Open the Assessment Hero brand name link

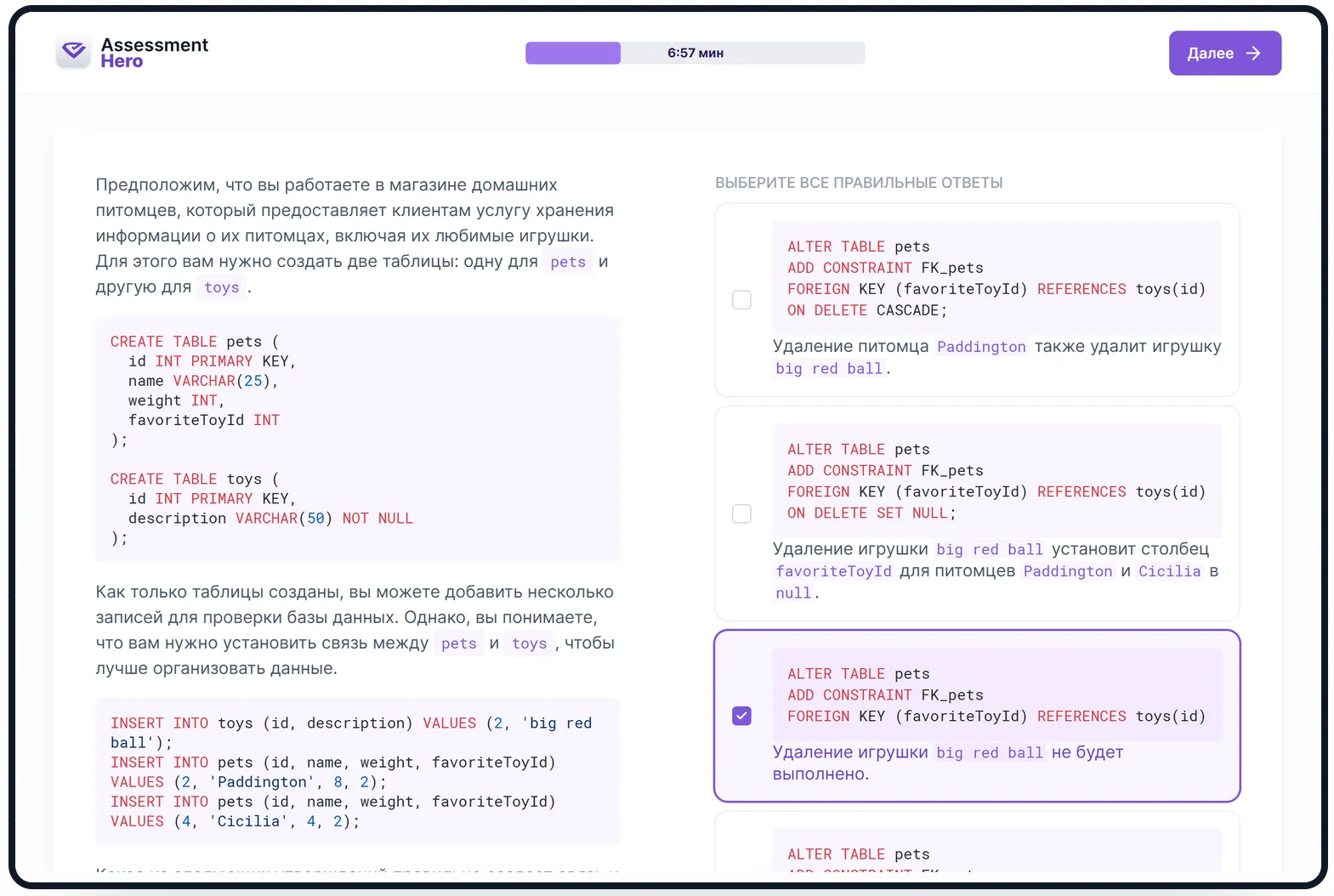[x=154, y=53]
